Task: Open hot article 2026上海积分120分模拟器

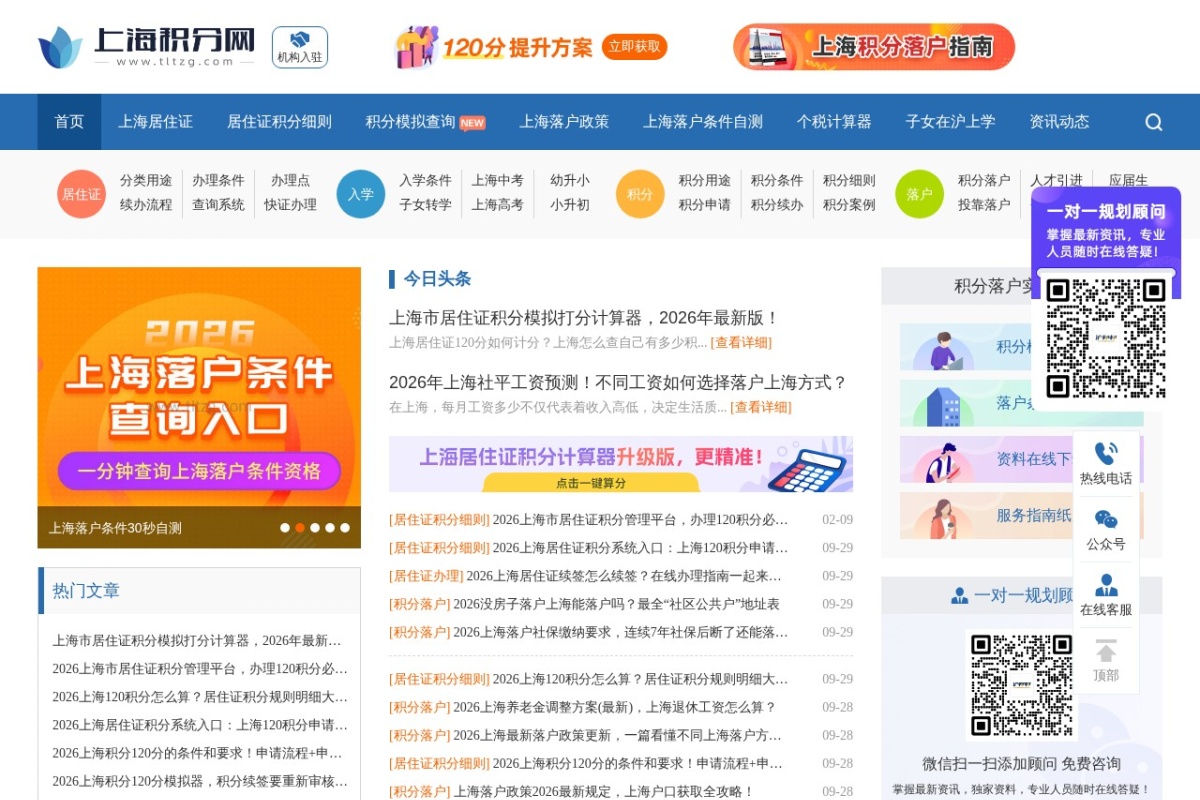Action: tap(200, 781)
